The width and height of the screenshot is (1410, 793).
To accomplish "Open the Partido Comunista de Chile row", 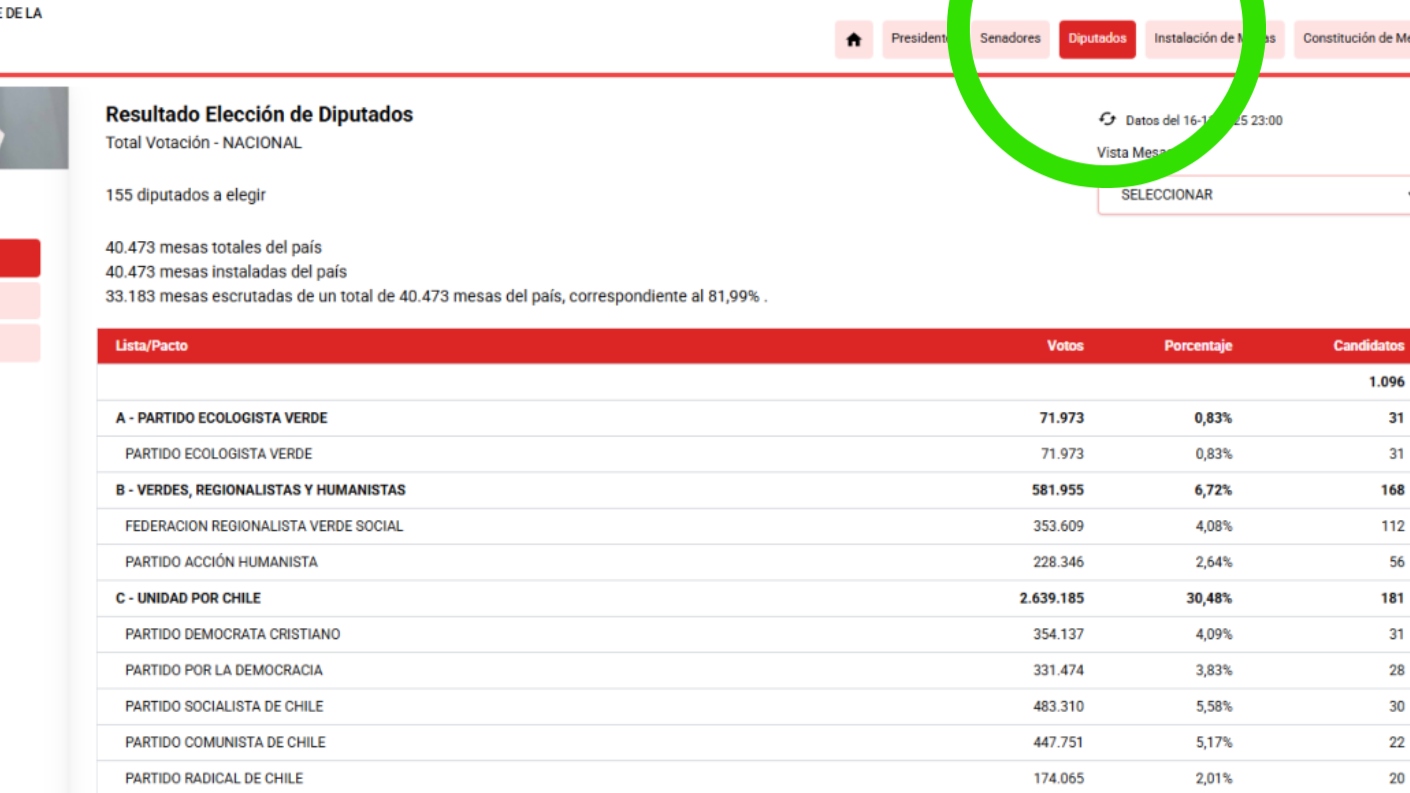I will click(225, 742).
